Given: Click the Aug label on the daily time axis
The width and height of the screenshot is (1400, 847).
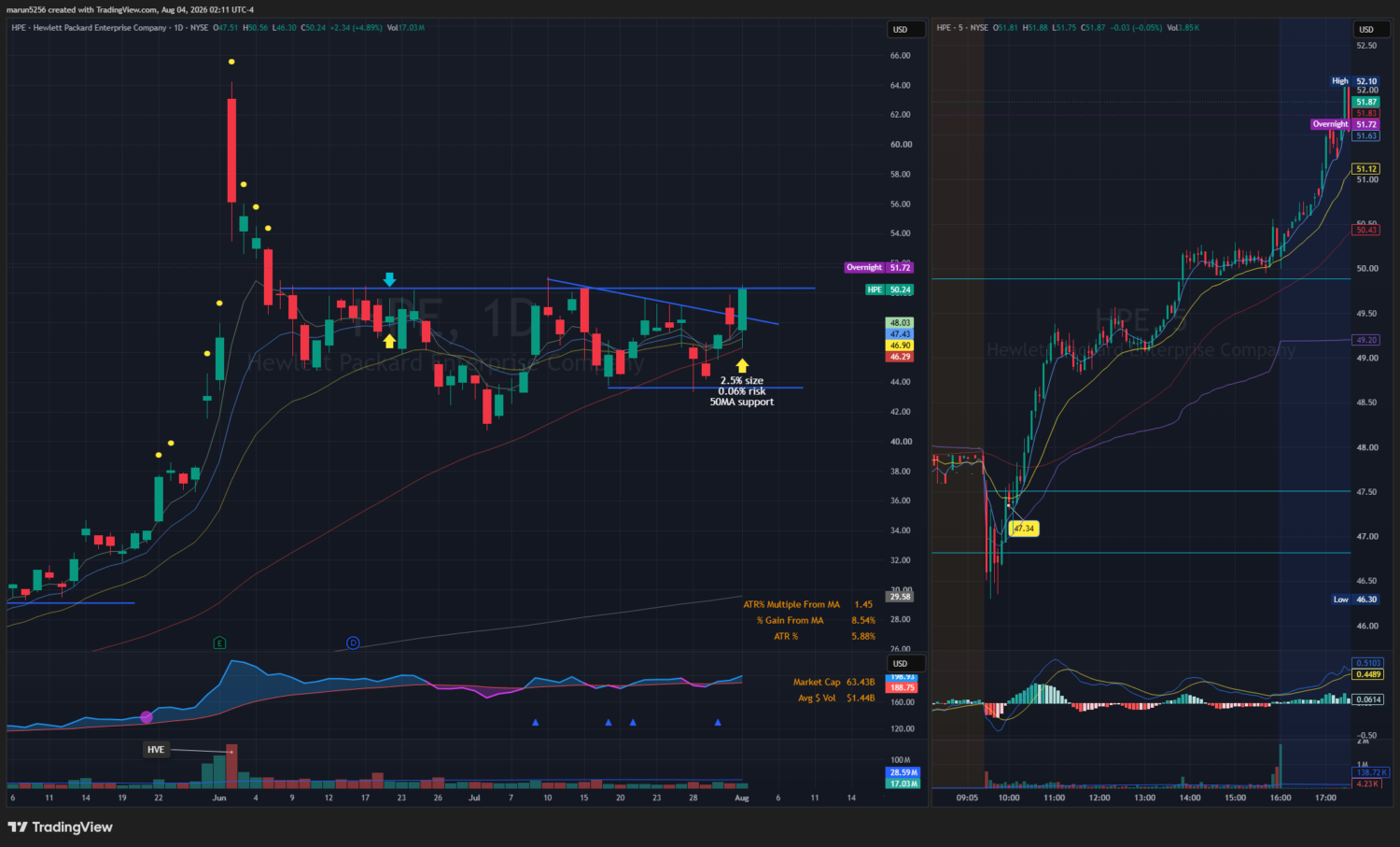Looking at the screenshot, I should pyautogui.click(x=742, y=798).
